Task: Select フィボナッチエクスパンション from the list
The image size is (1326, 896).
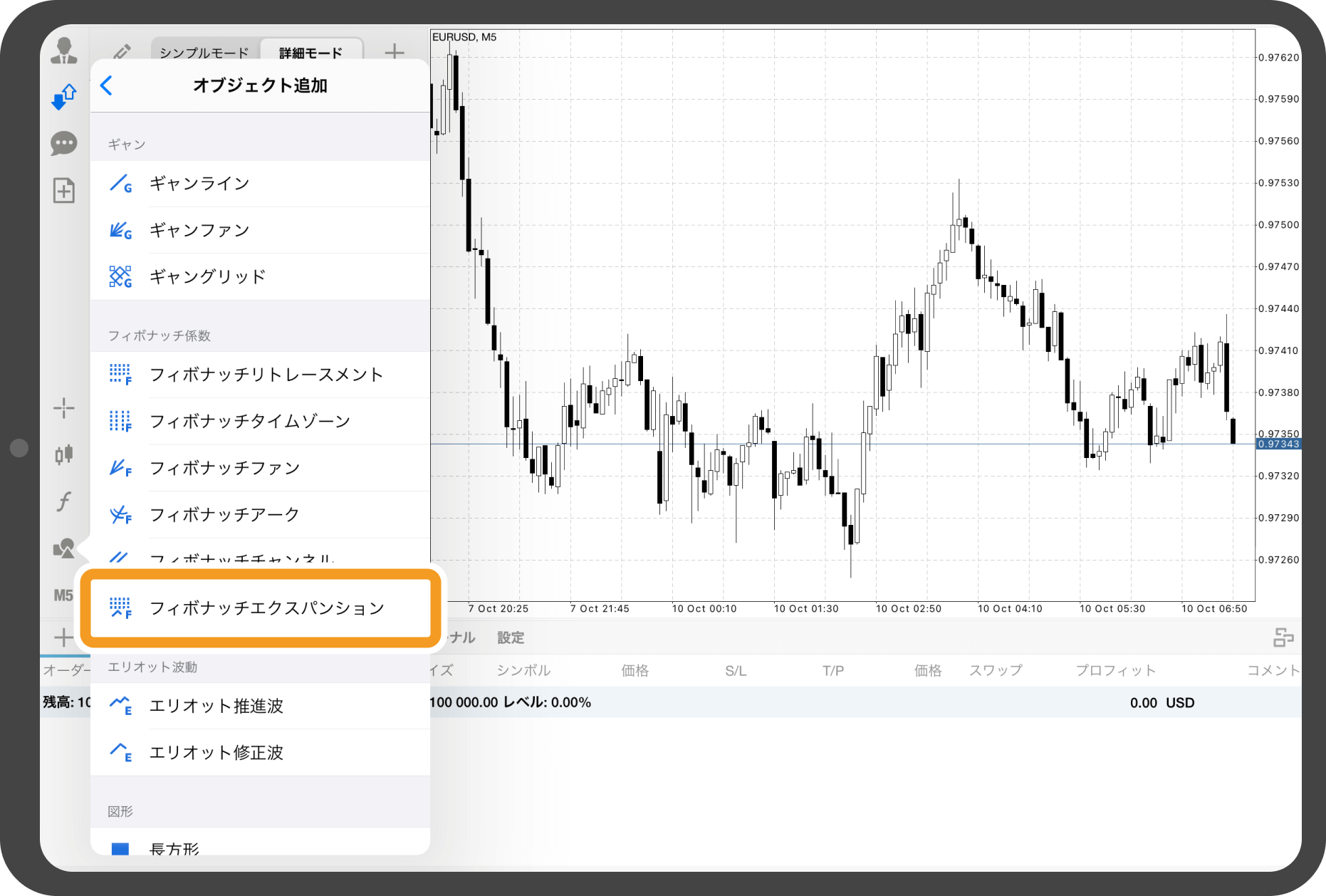Action: click(x=266, y=608)
